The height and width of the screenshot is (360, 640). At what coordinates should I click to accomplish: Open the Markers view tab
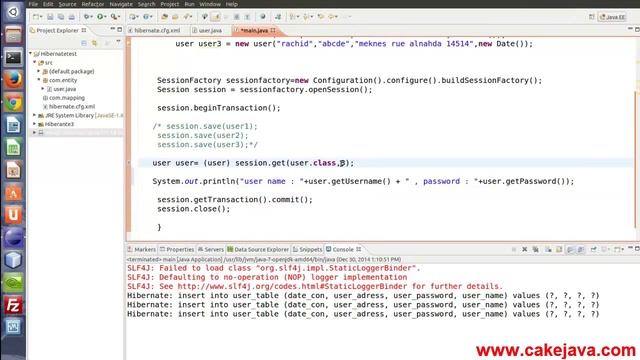(x=141, y=249)
